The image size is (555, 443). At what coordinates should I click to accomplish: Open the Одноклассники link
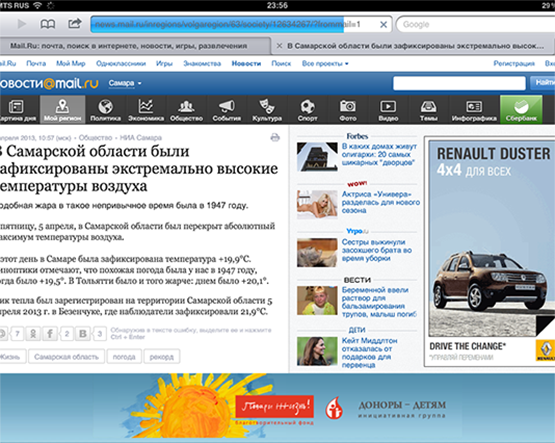pos(121,63)
